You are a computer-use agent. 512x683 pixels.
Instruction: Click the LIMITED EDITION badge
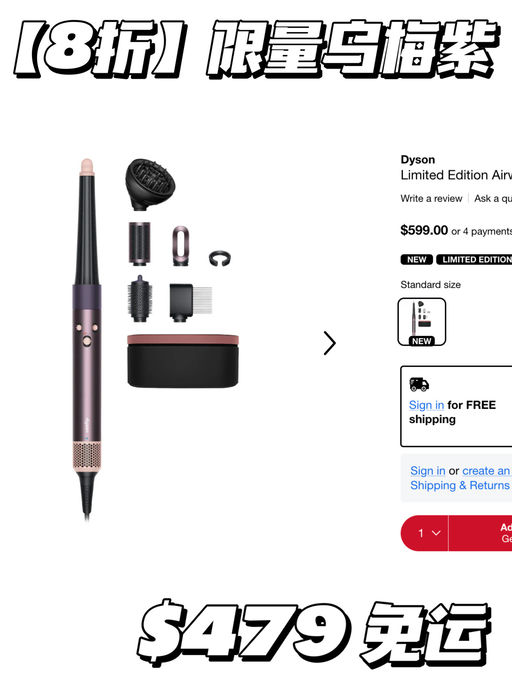tap(474, 260)
